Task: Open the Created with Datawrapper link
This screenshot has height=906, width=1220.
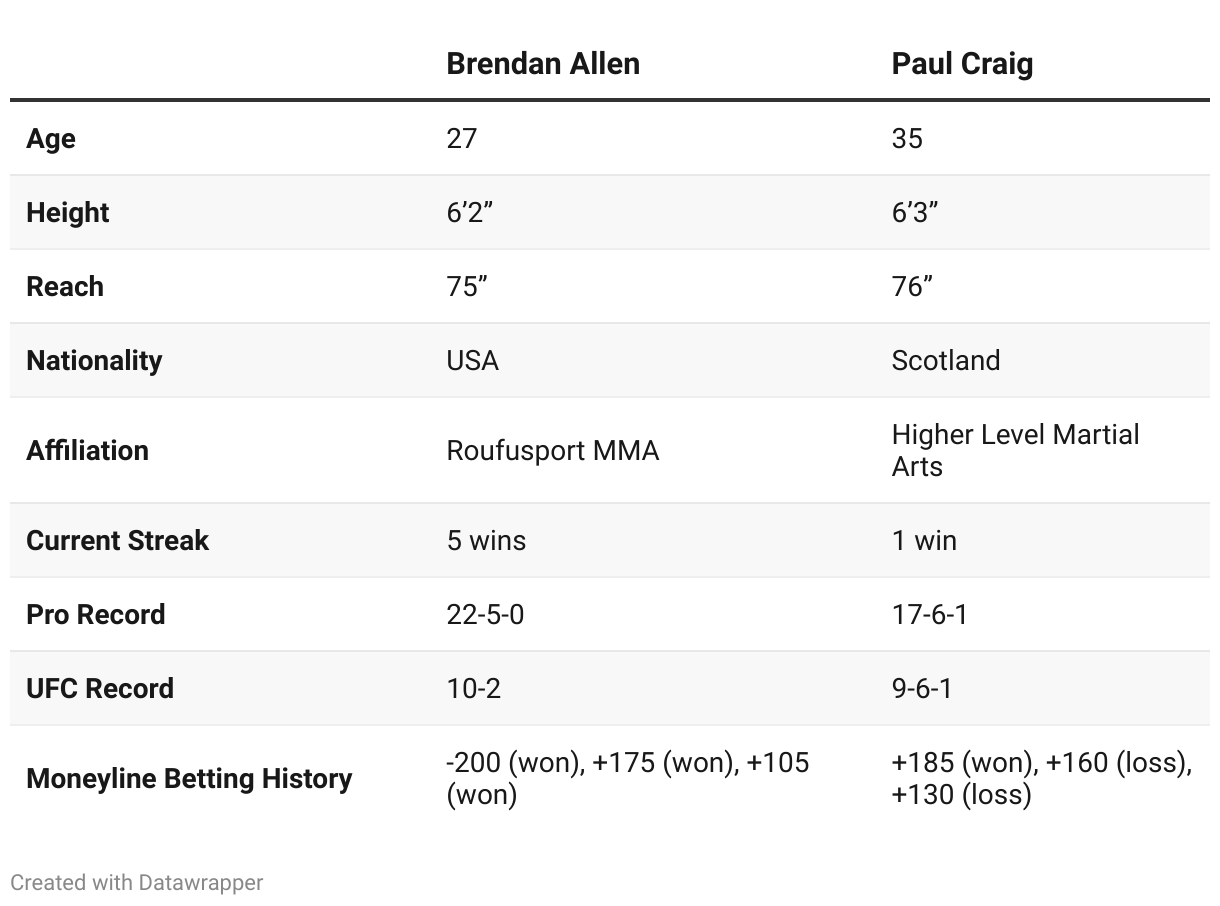Action: pyautogui.click(x=137, y=882)
